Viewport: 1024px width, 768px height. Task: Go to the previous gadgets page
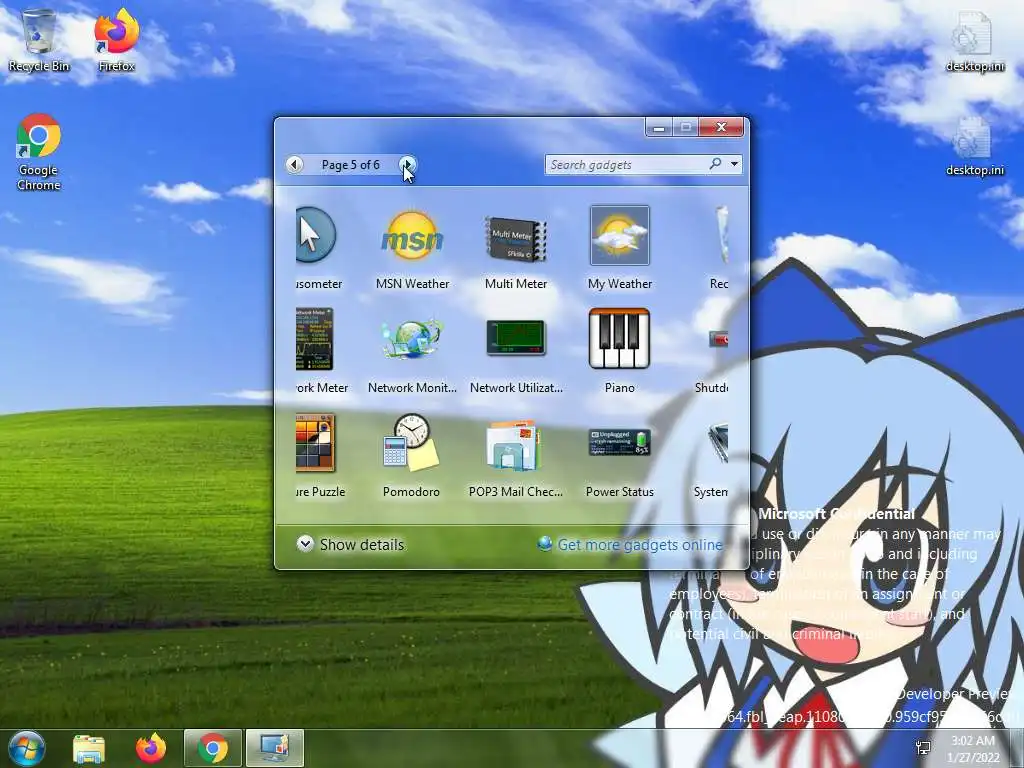pos(295,165)
